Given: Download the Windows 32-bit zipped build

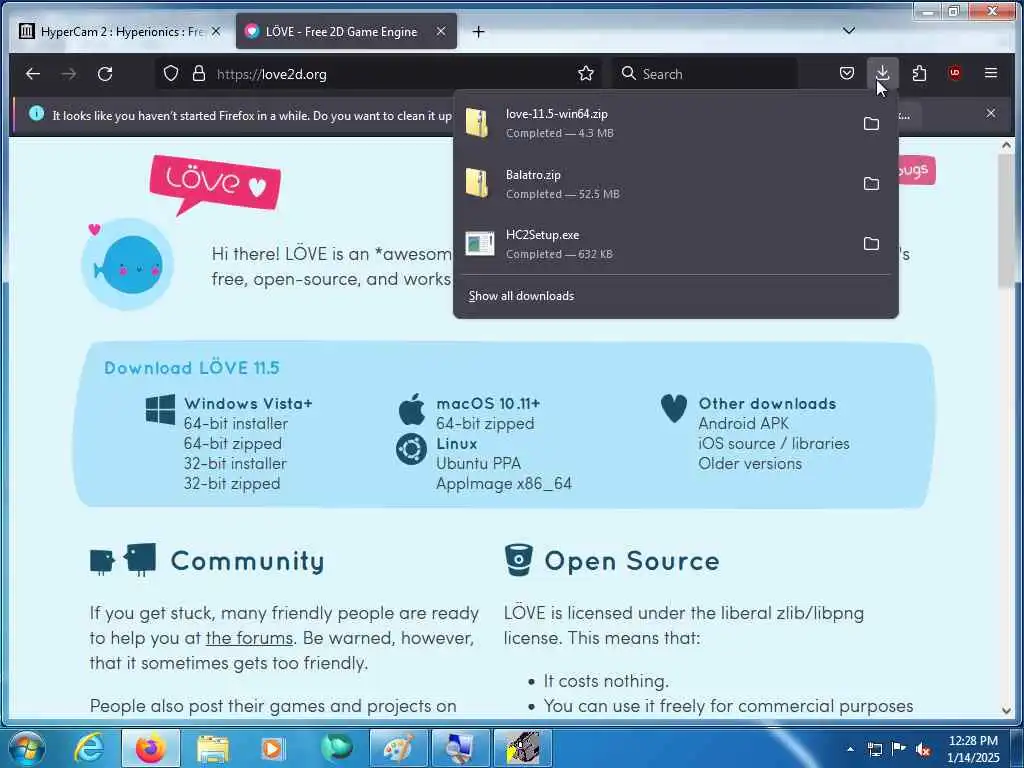Looking at the screenshot, I should tap(232, 484).
